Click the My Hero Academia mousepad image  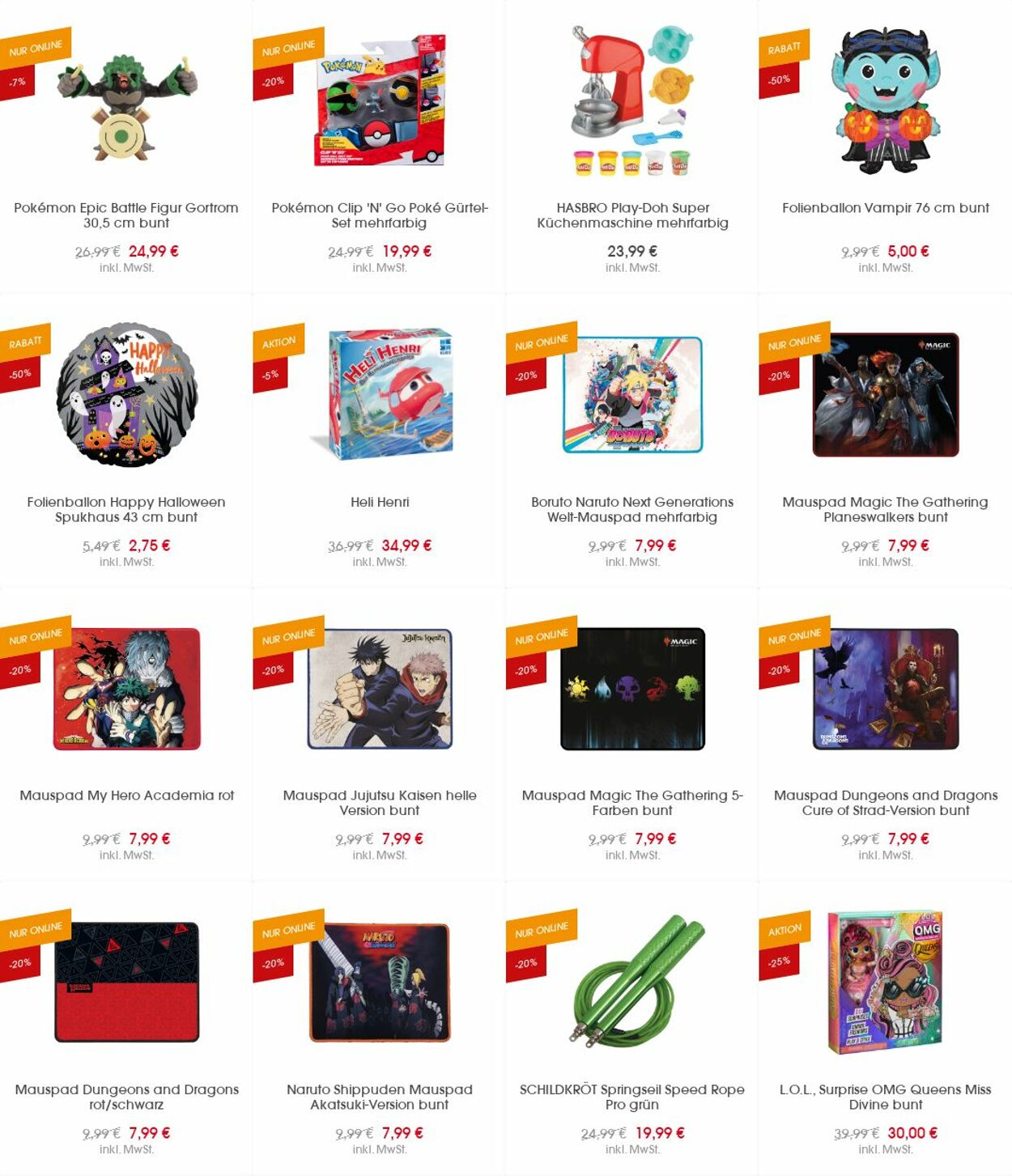(x=127, y=689)
